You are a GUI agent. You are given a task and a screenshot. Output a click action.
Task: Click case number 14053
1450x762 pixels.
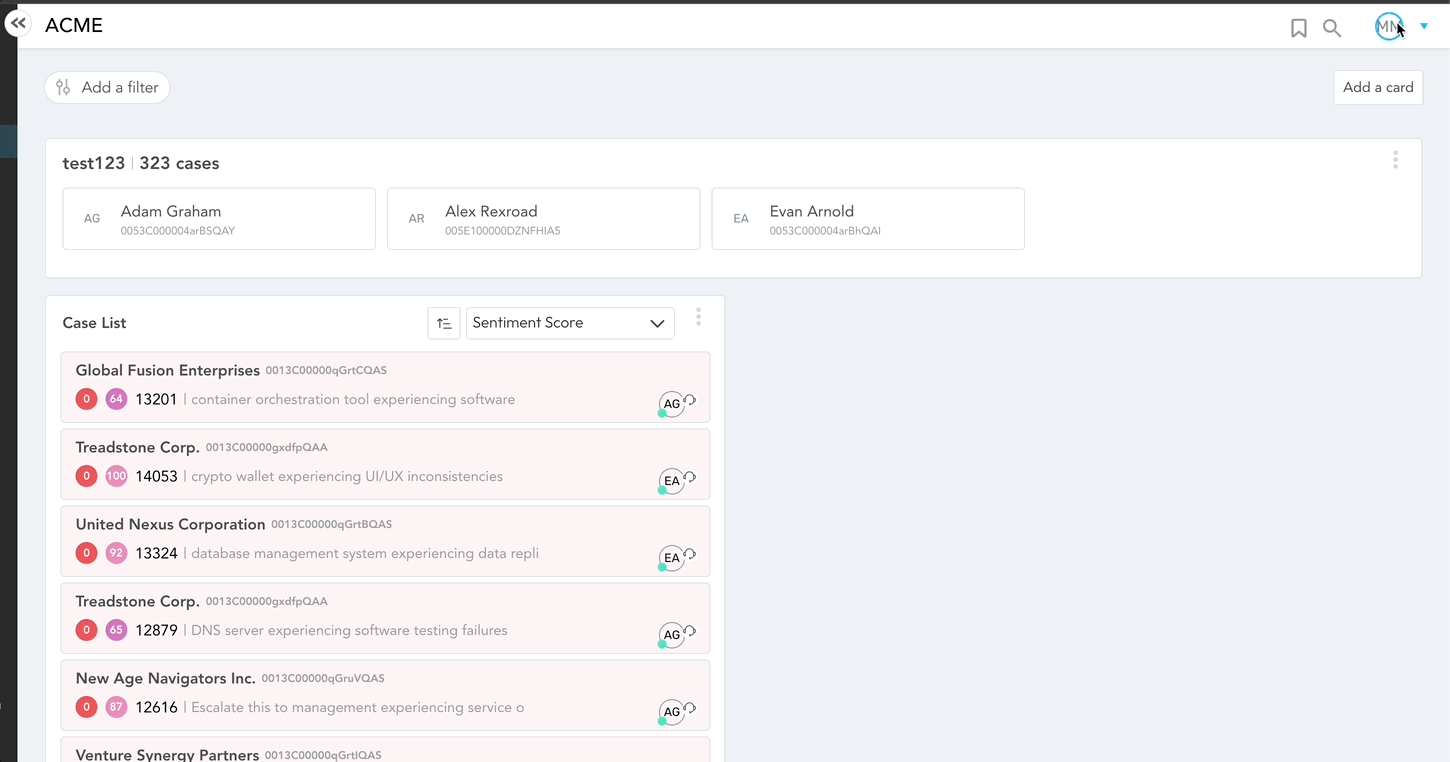[156, 476]
